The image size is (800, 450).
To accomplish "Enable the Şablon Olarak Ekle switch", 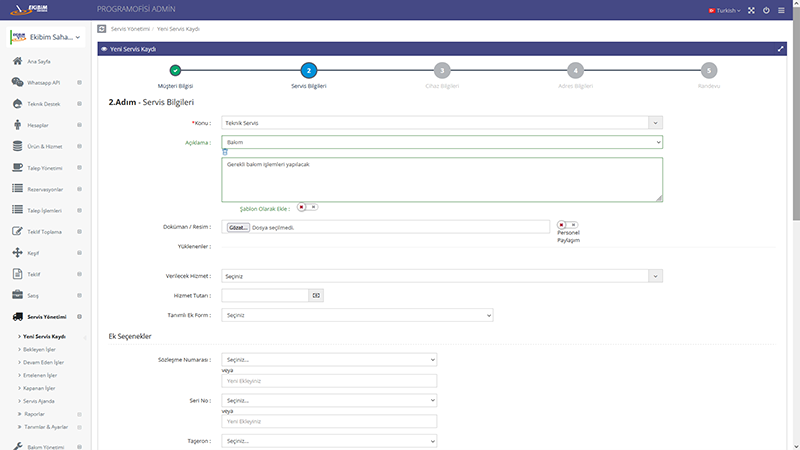I will coord(307,207).
